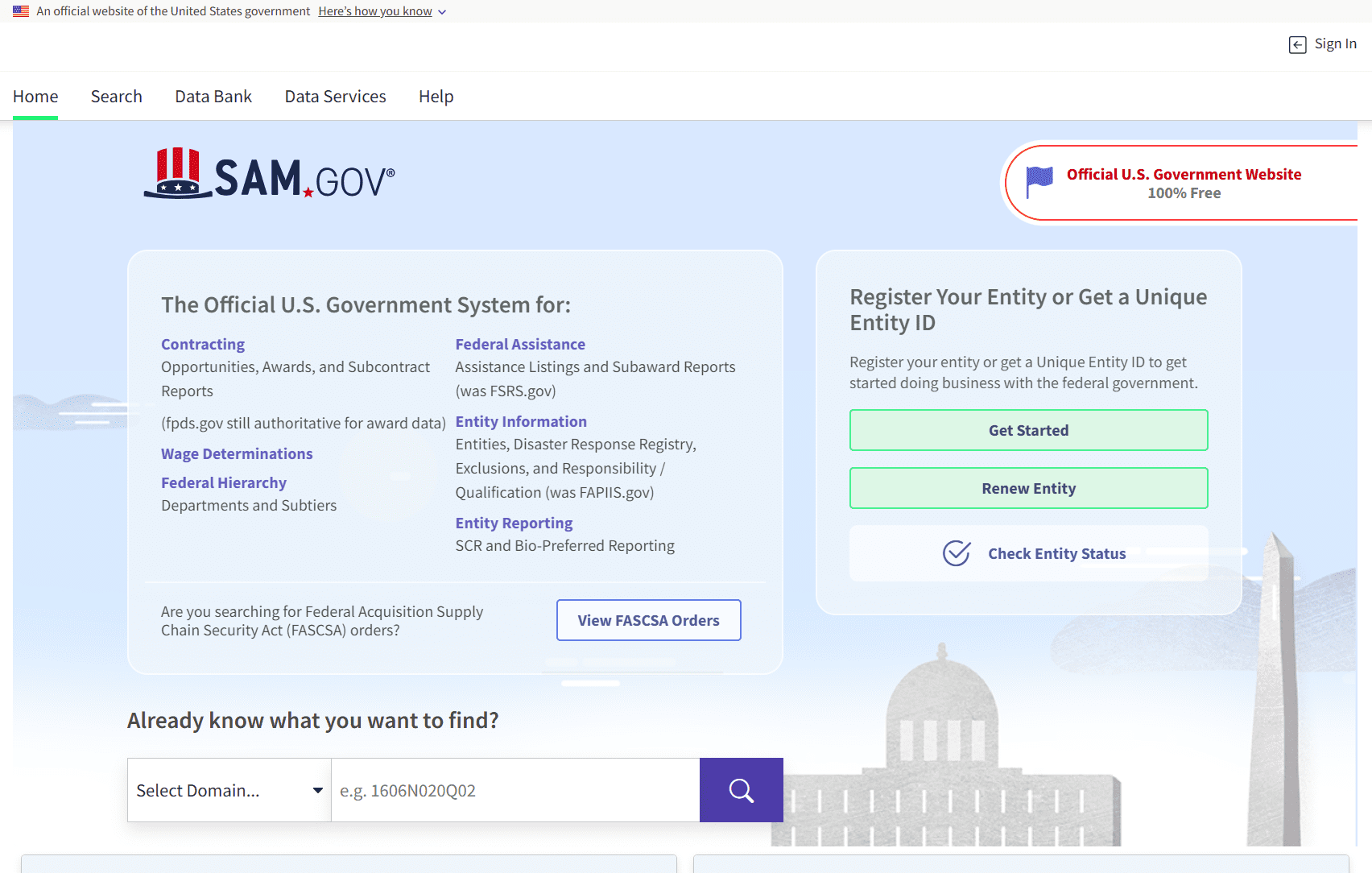Click the U.S. flag icon in the banner
1372x873 pixels.
click(x=20, y=10)
